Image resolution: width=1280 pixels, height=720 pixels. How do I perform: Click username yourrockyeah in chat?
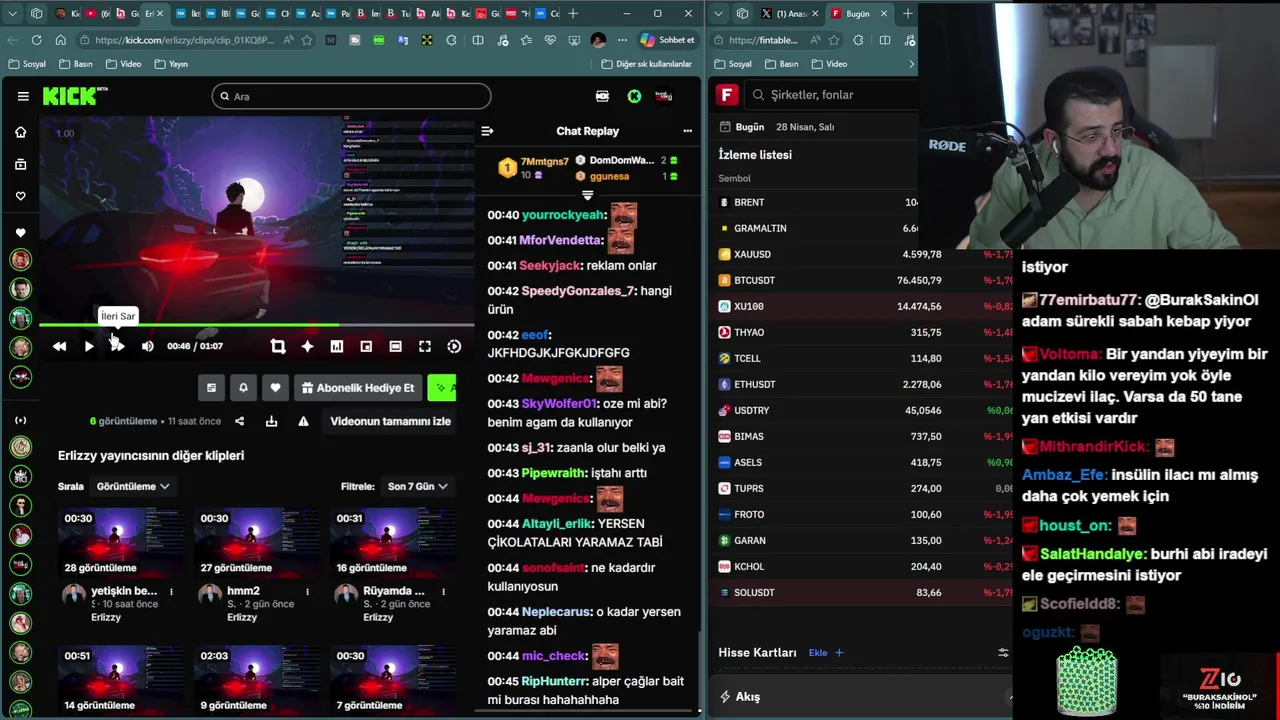click(x=563, y=215)
